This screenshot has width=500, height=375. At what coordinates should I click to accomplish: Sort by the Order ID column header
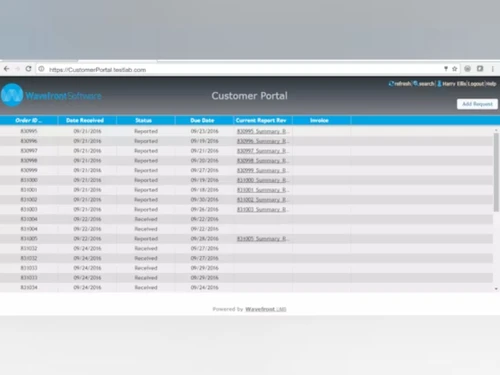[29, 120]
